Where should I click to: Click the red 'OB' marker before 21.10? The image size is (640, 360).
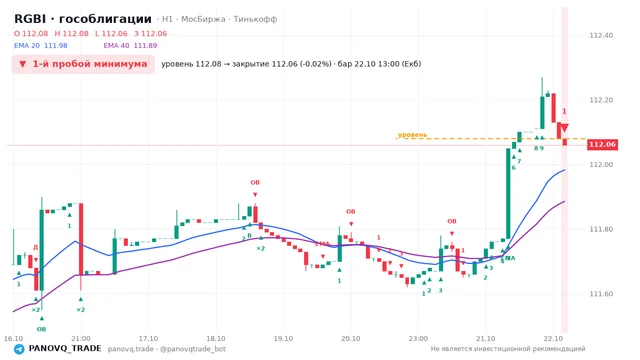pyautogui.click(x=452, y=221)
